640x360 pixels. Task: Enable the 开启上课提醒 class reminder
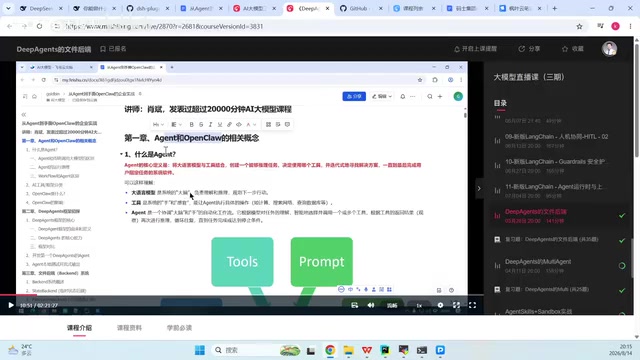[x=476, y=49]
